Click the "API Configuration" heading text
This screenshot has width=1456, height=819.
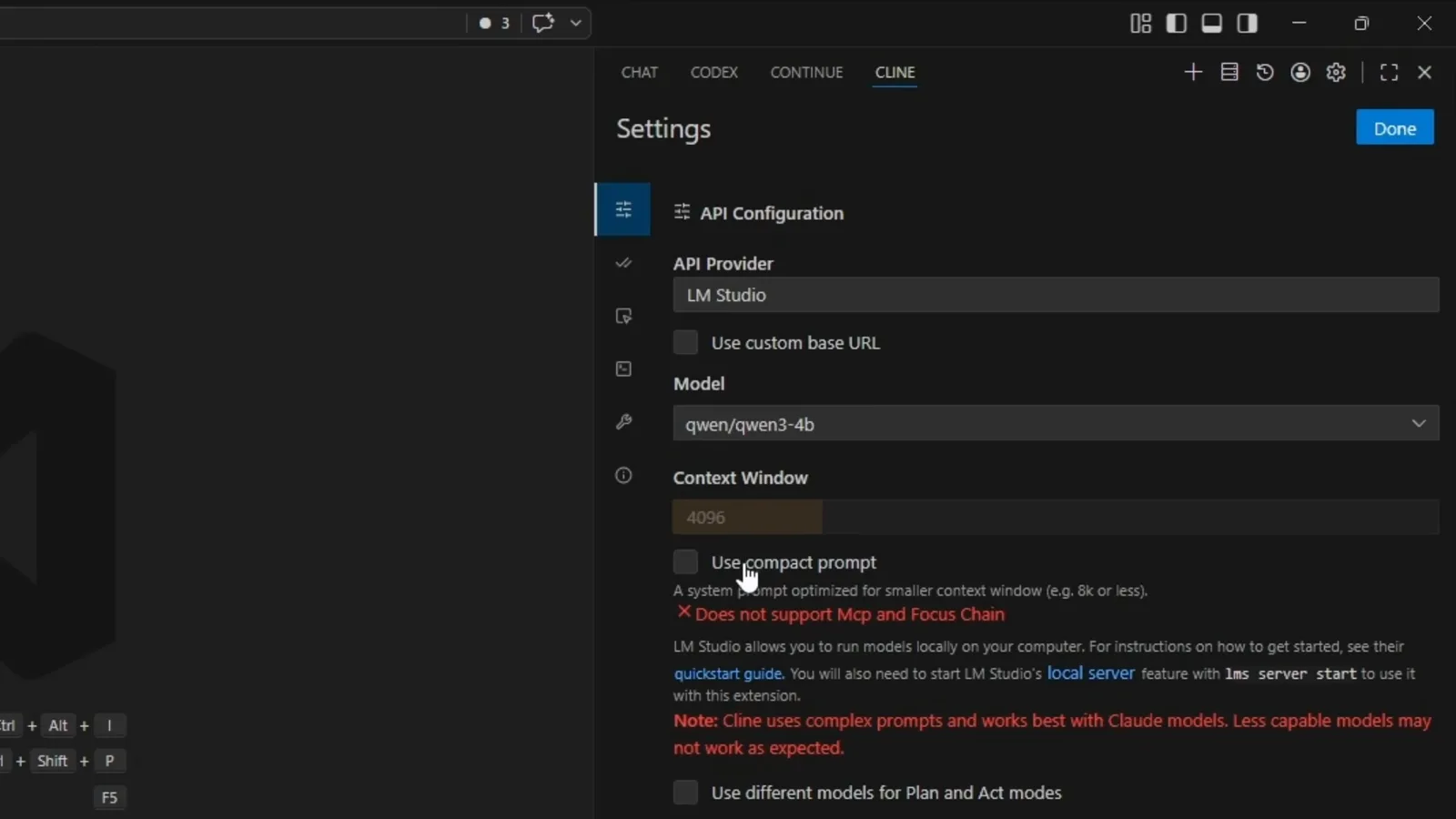tap(772, 213)
